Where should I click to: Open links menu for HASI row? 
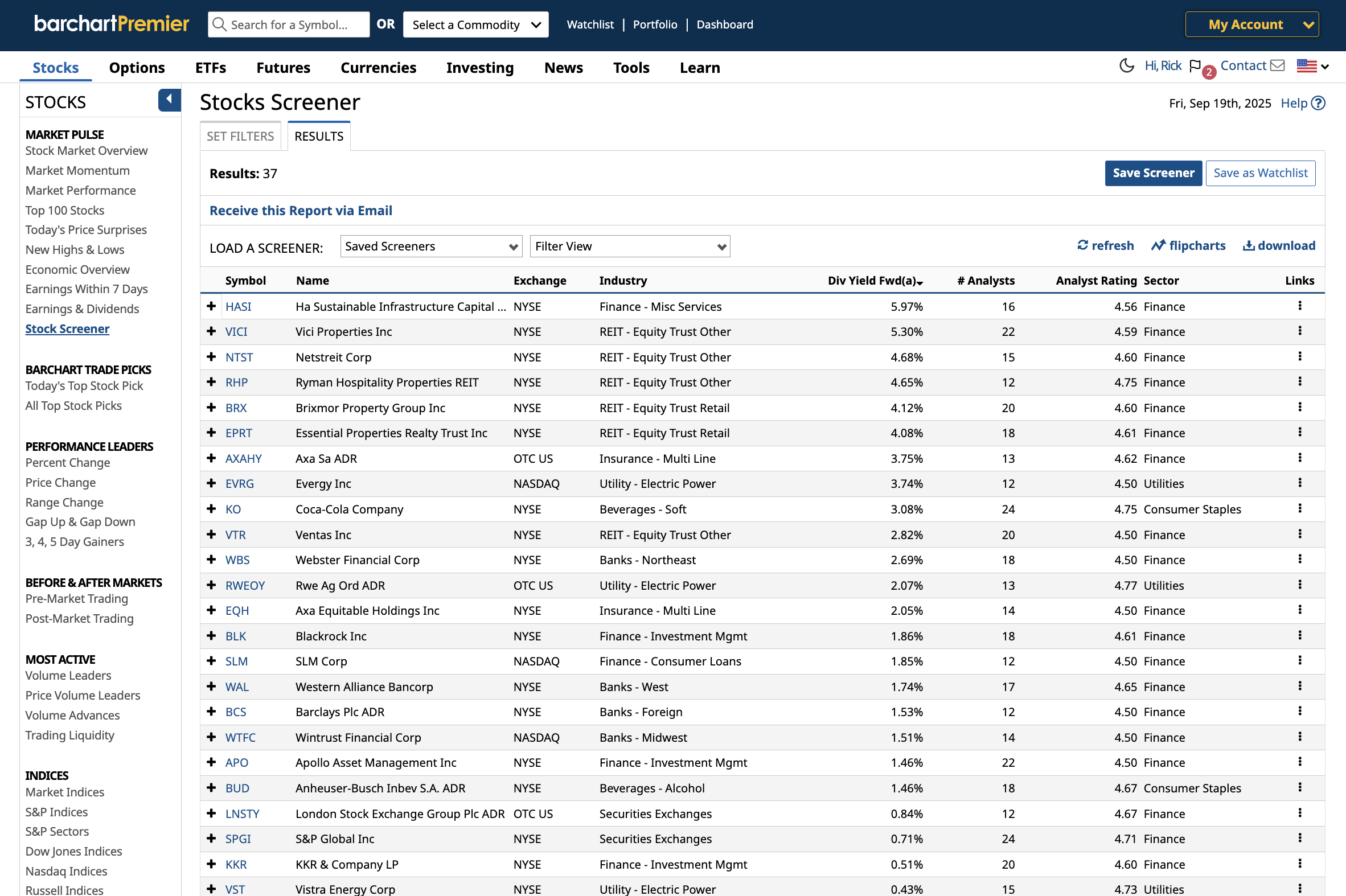pos(1299,306)
